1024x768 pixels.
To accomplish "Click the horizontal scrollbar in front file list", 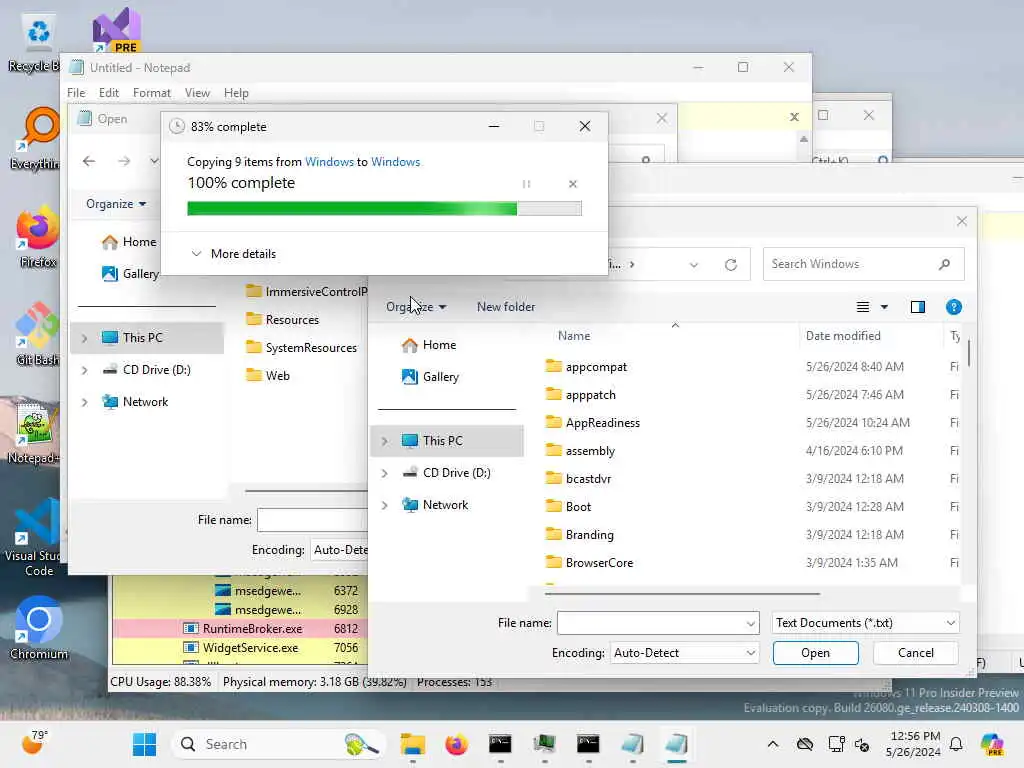I will click(x=682, y=594).
